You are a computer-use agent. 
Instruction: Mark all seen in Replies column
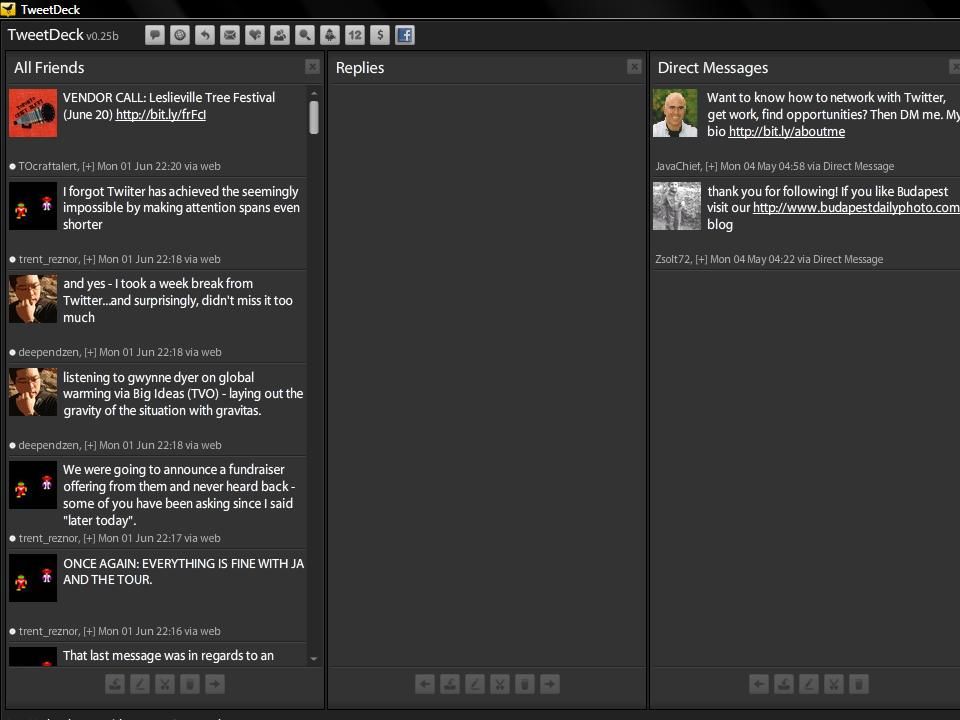(x=450, y=684)
